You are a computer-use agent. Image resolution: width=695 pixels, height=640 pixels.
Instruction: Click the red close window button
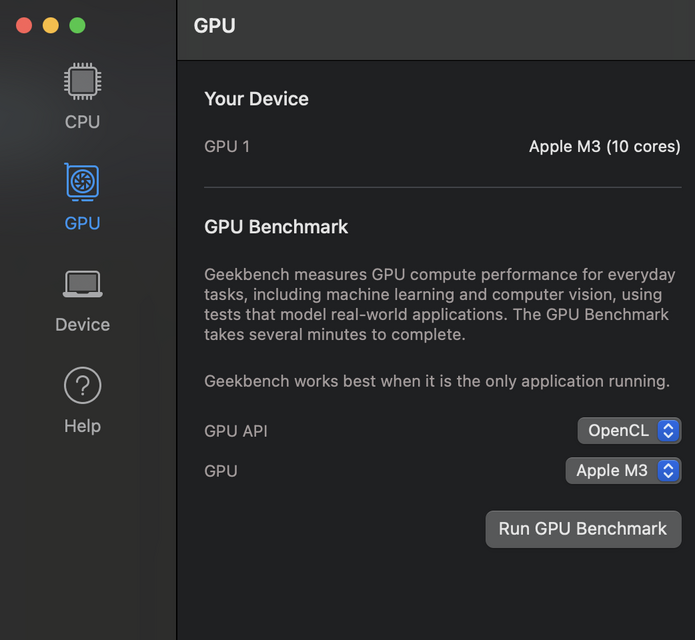24,25
